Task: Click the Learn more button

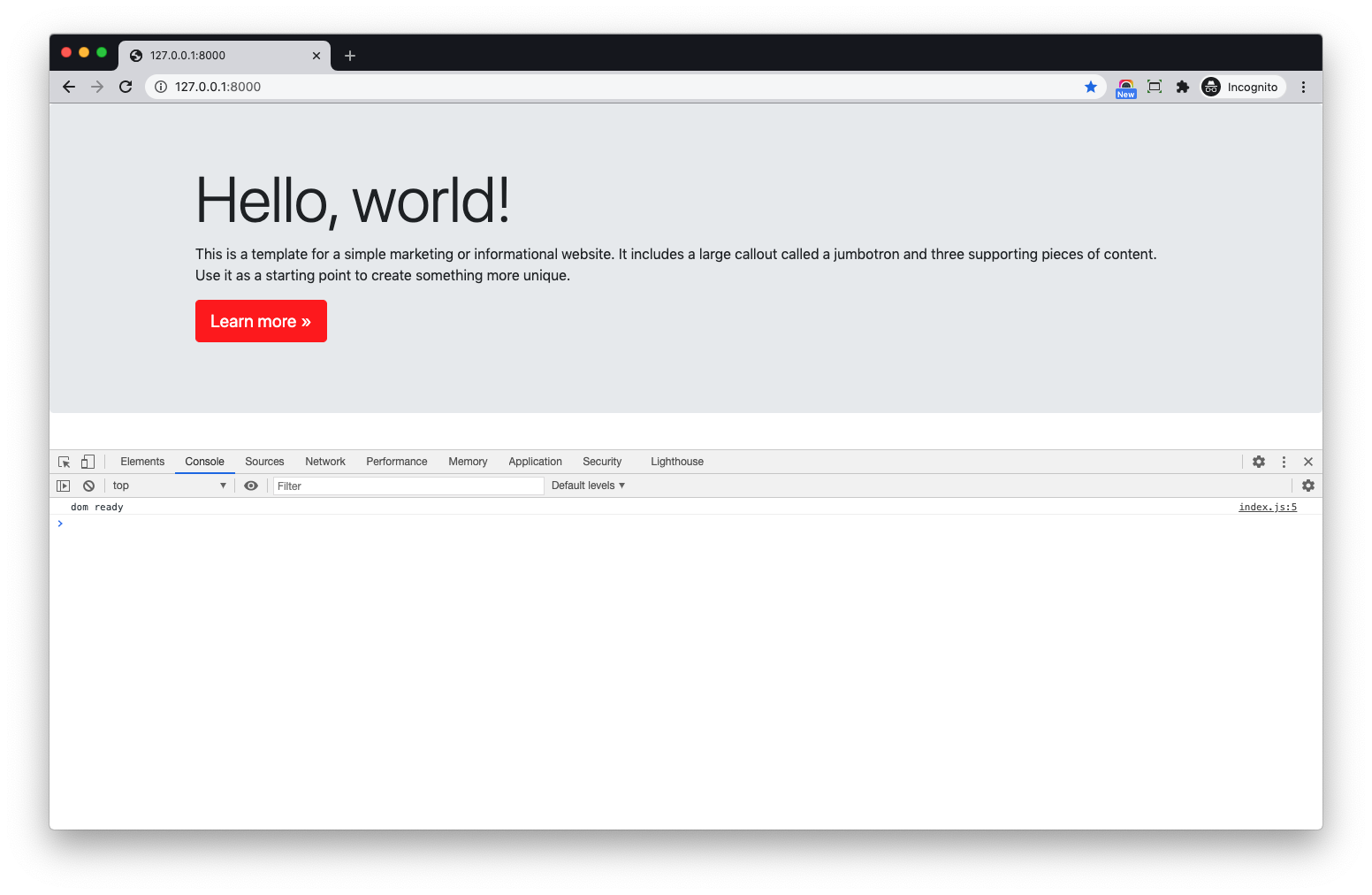Action: tap(261, 321)
